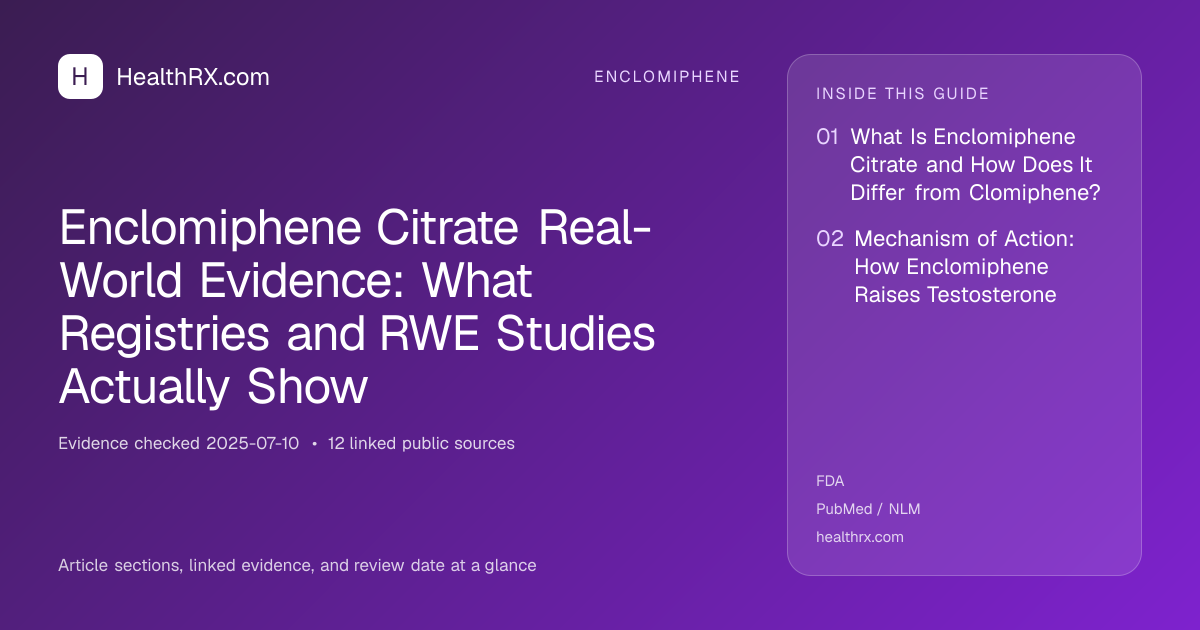
Task: Click the FDA source entry
Action: (830, 481)
